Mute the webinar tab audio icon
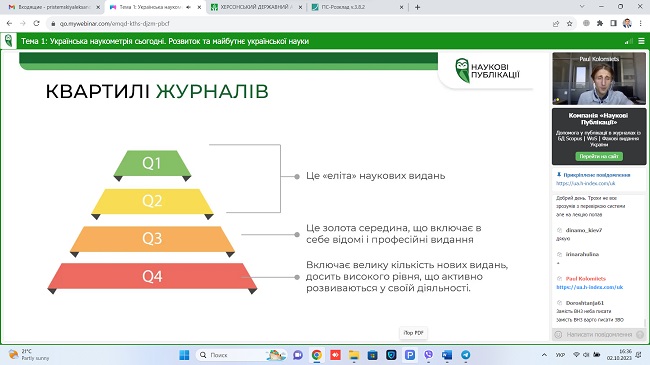Image resolution: width=650 pixels, height=365 pixels. point(188,7)
